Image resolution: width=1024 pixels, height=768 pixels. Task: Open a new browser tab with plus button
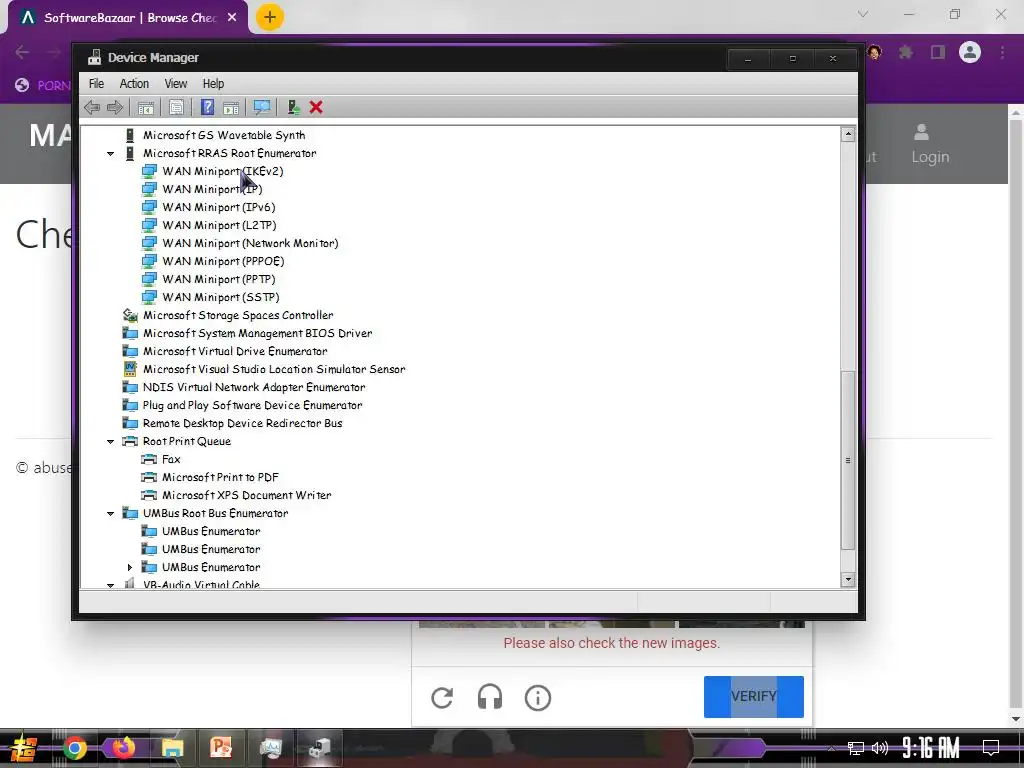[270, 17]
